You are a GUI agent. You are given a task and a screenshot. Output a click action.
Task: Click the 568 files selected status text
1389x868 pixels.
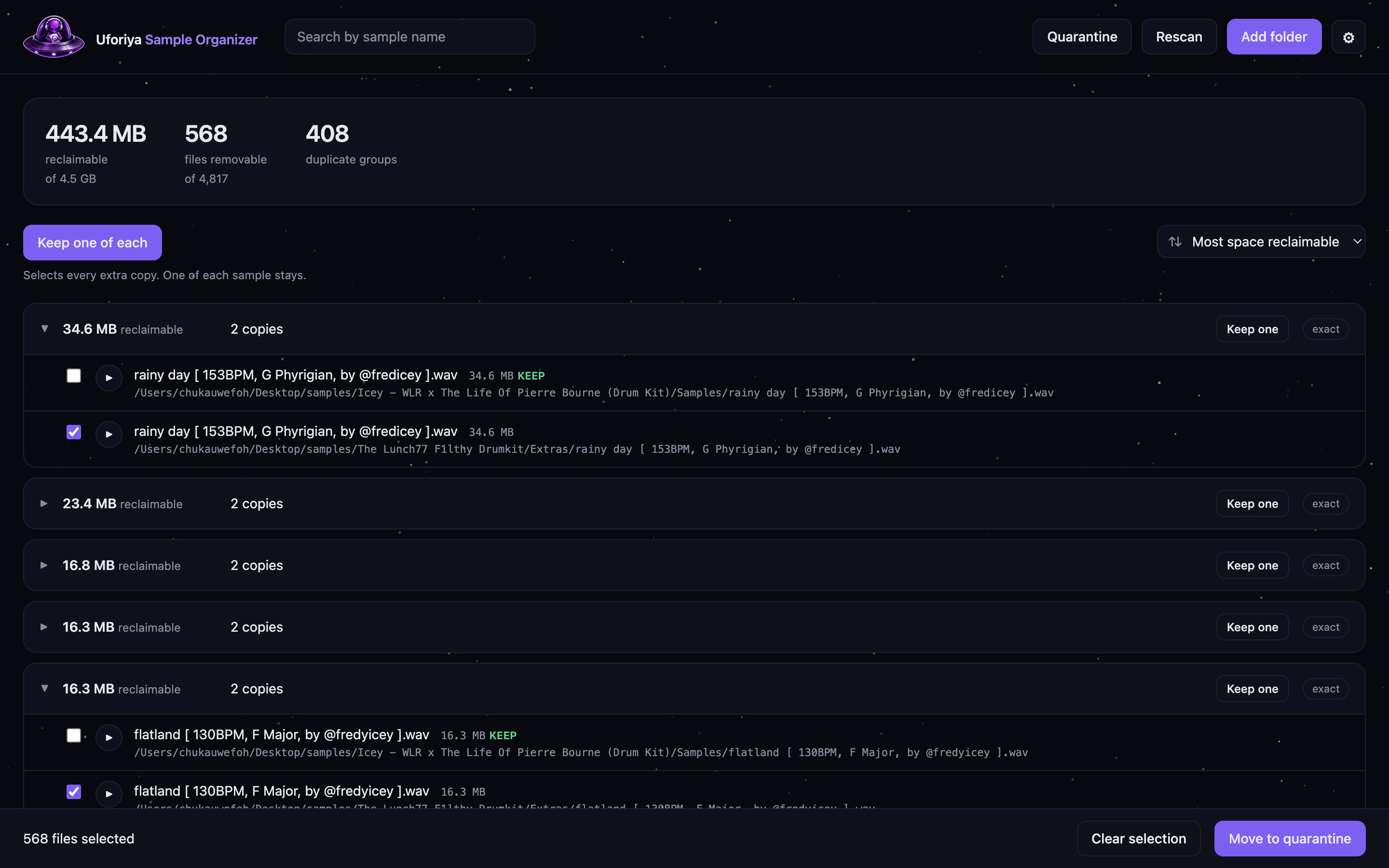click(x=79, y=839)
